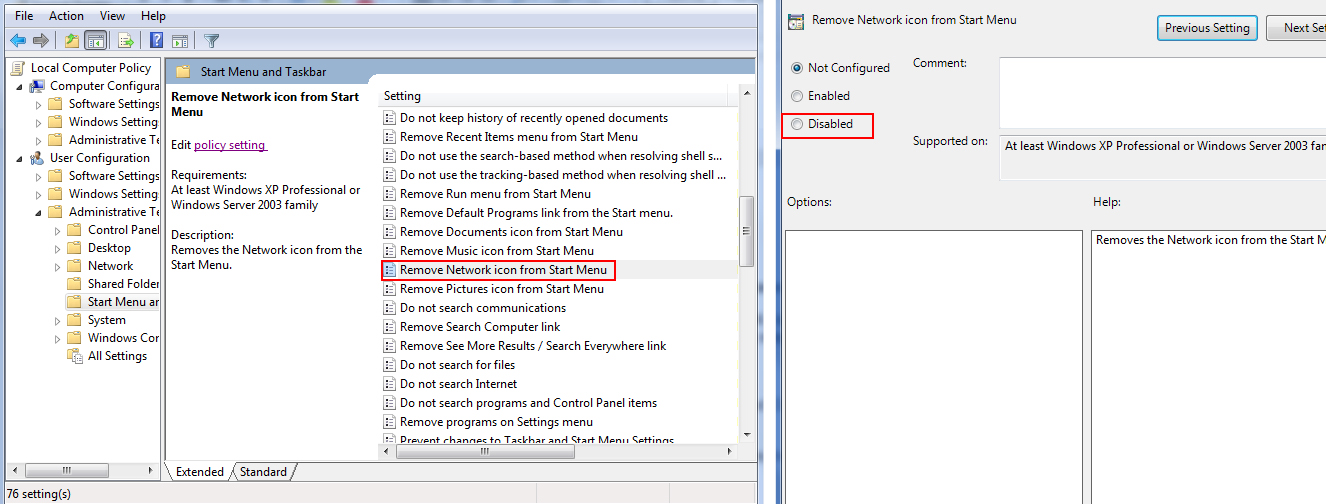Expand Windows Settings under User Configuration
The width and height of the screenshot is (1326, 504).
click(39, 194)
